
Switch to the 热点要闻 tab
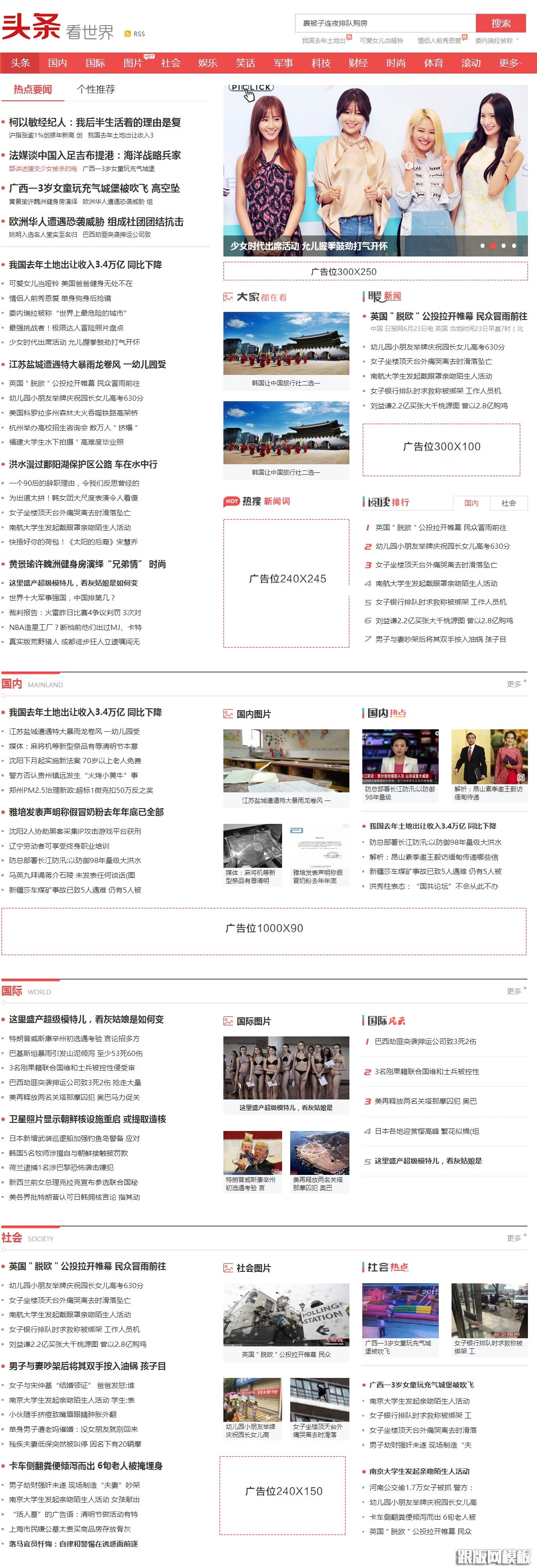pos(33,89)
